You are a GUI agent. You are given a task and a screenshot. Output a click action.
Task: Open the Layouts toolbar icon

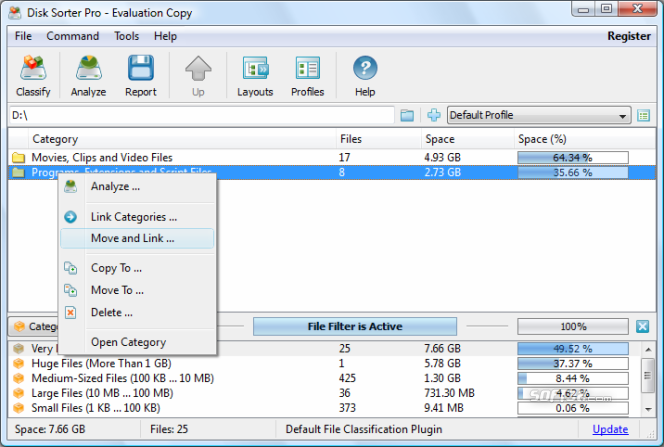[x=255, y=68]
